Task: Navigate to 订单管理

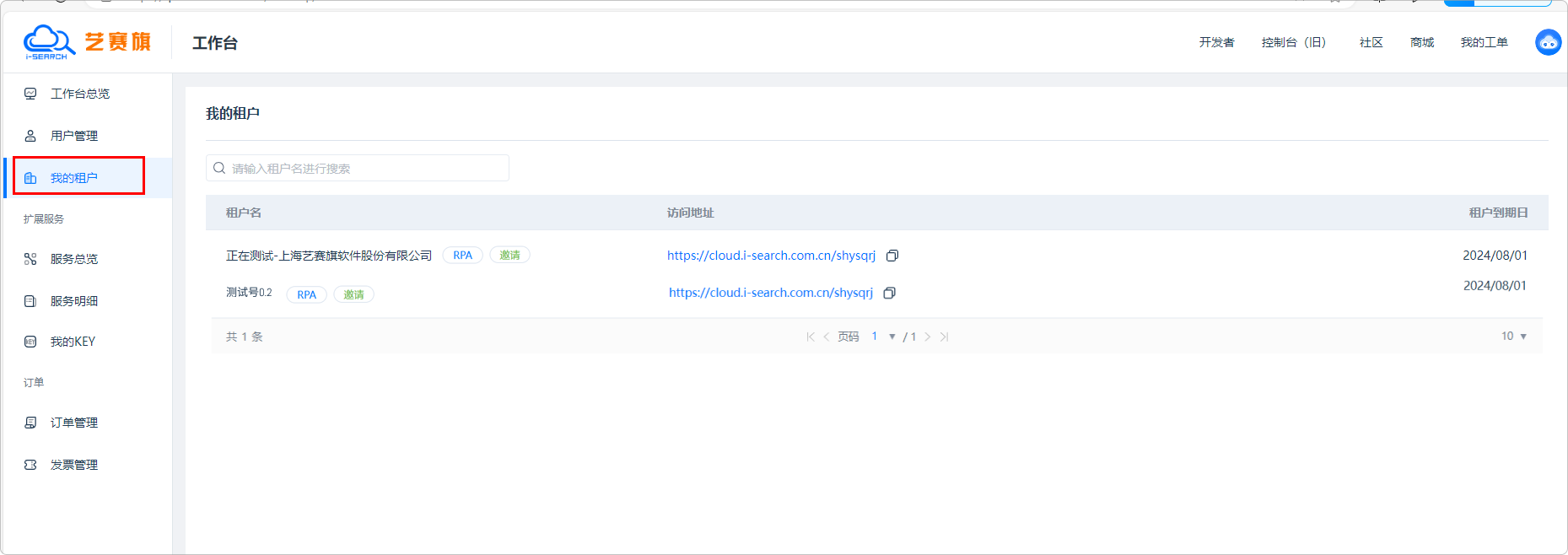Action: [x=74, y=423]
